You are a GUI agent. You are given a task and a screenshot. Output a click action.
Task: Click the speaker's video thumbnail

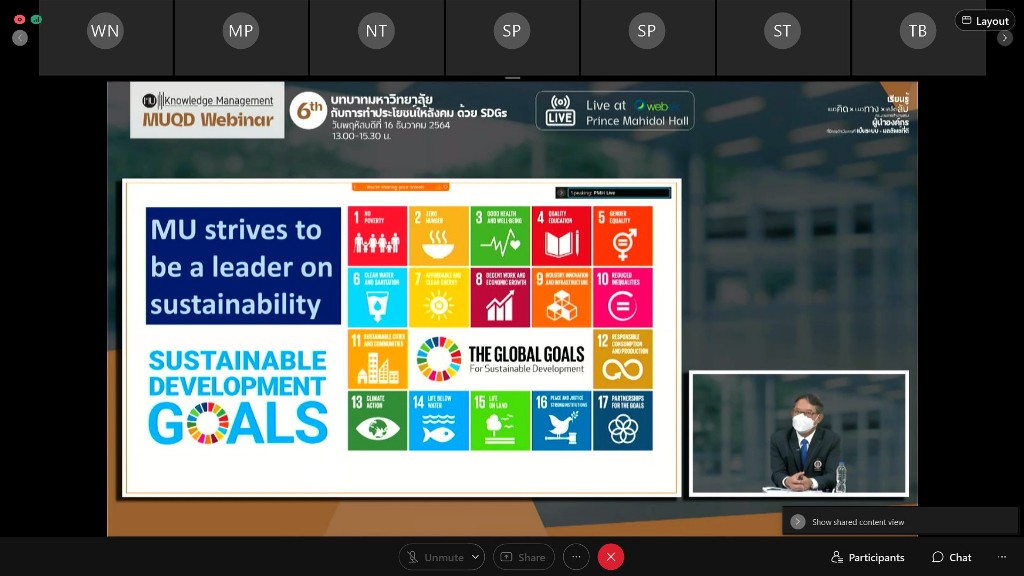click(x=798, y=433)
